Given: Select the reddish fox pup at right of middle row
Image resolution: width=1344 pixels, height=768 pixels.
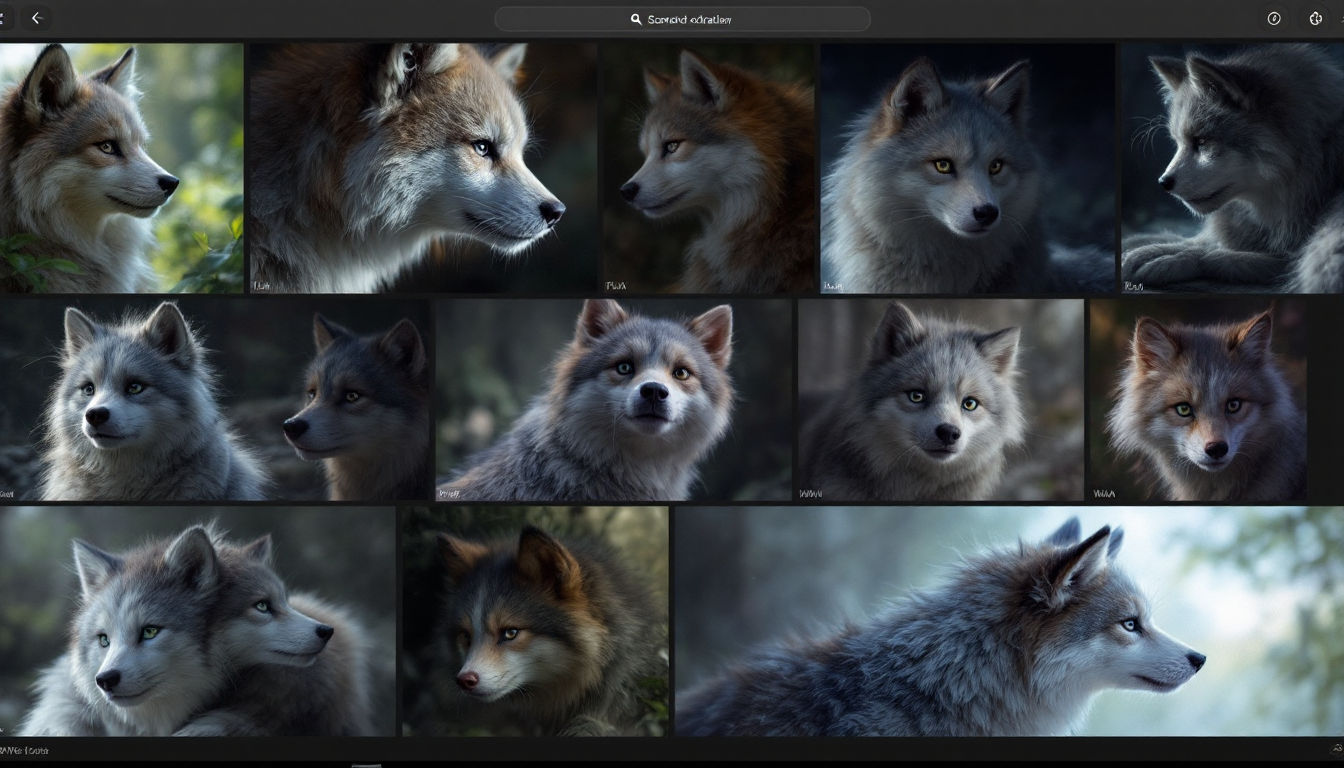Looking at the screenshot, I should [1197, 399].
